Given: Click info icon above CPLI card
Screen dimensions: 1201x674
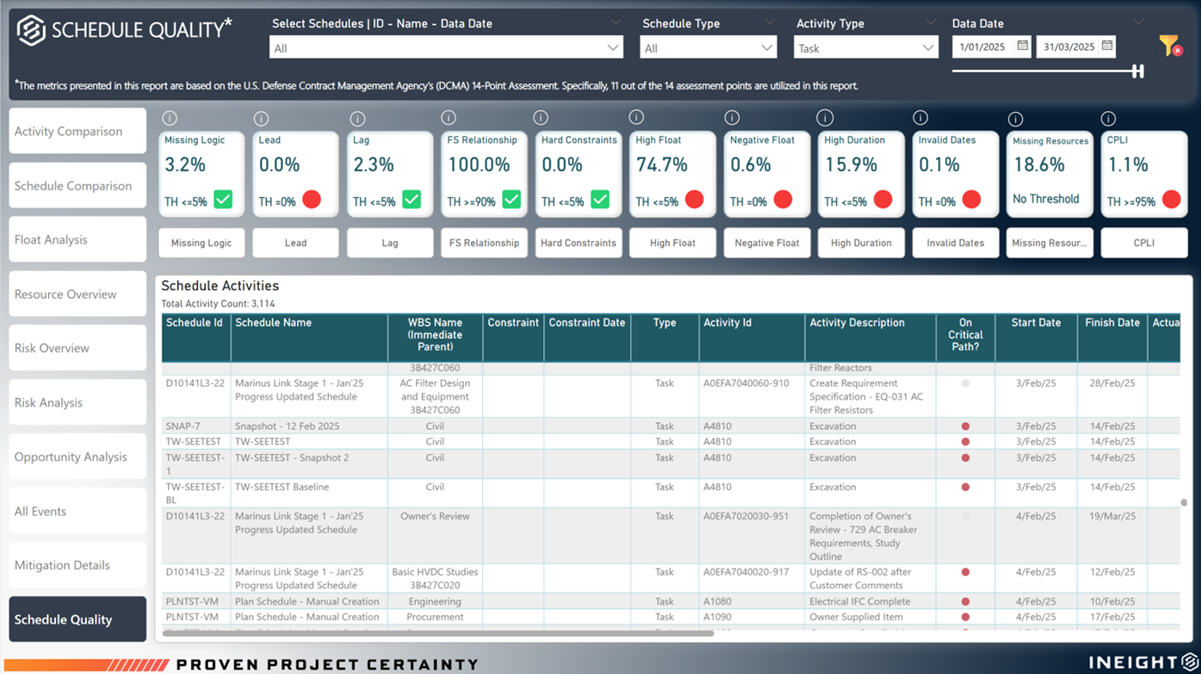Looking at the screenshot, I should tap(1108, 119).
